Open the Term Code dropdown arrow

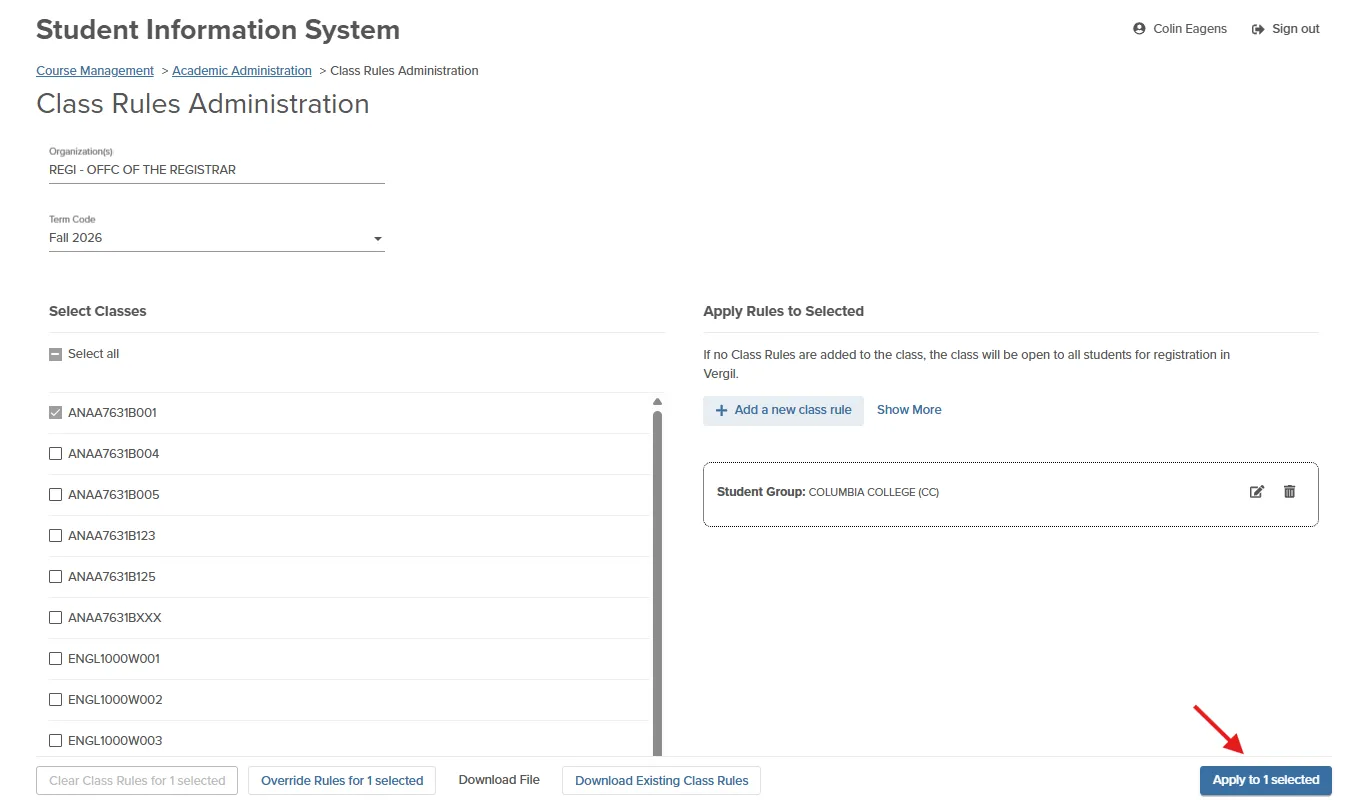[x=377, y=239]
